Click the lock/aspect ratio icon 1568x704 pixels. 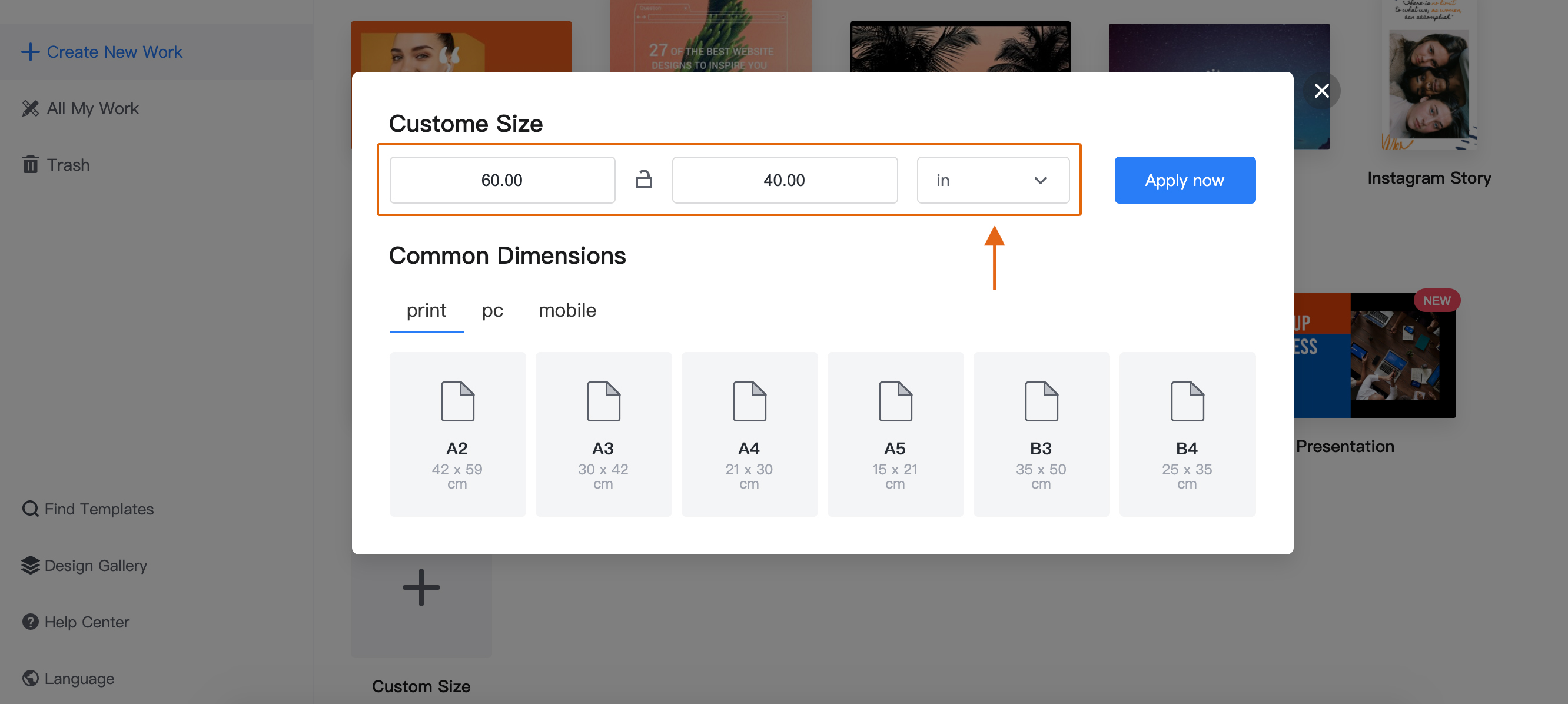[644, 180]
